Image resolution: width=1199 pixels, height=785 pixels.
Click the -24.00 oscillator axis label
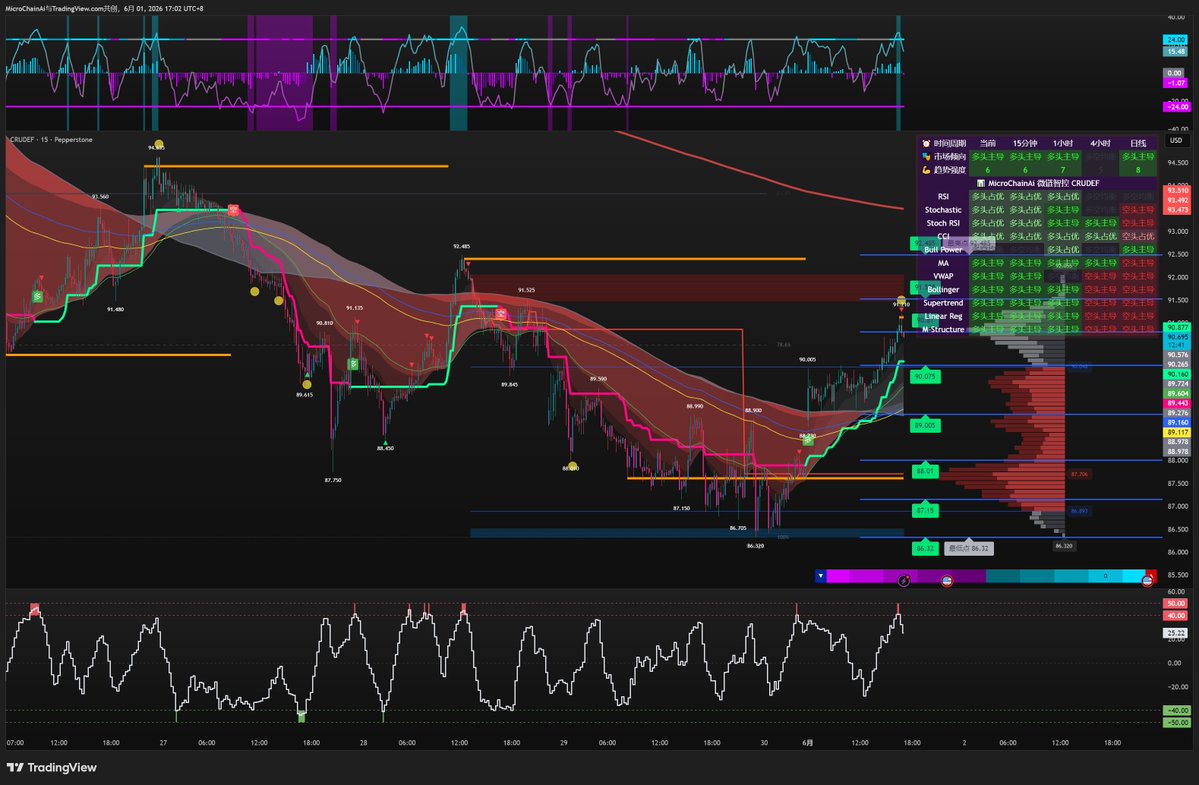1176,106
